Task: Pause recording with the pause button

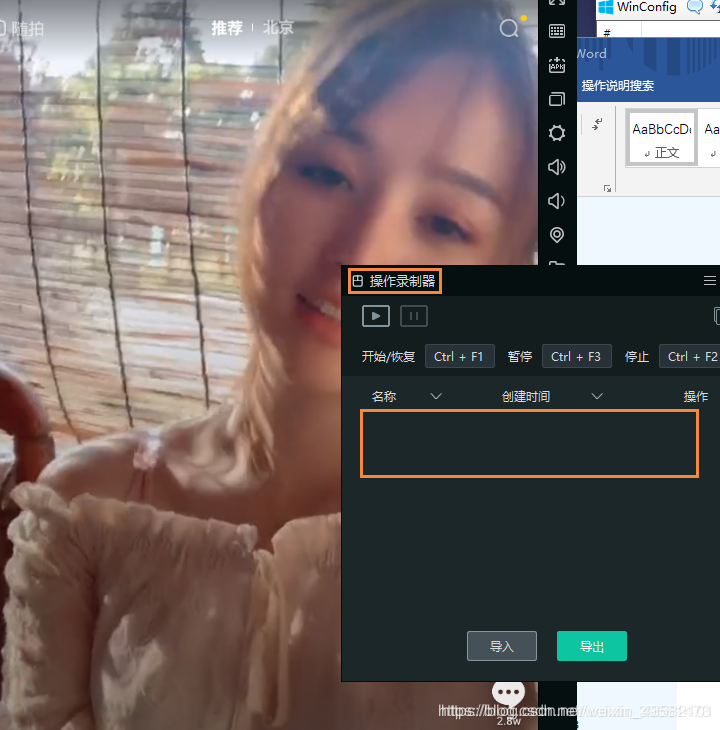Action: coord(414,316)
